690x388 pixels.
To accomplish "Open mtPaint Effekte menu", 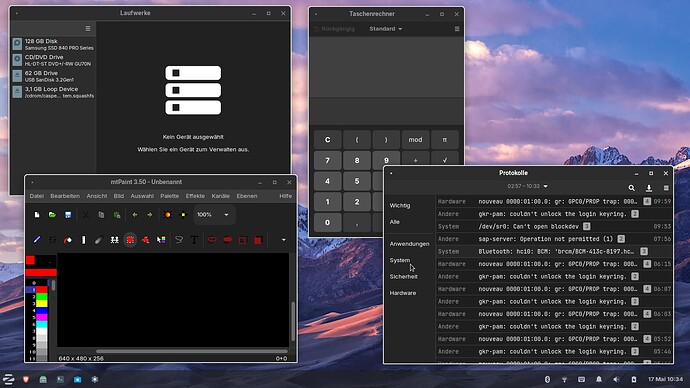I will [x=195, y=196].
